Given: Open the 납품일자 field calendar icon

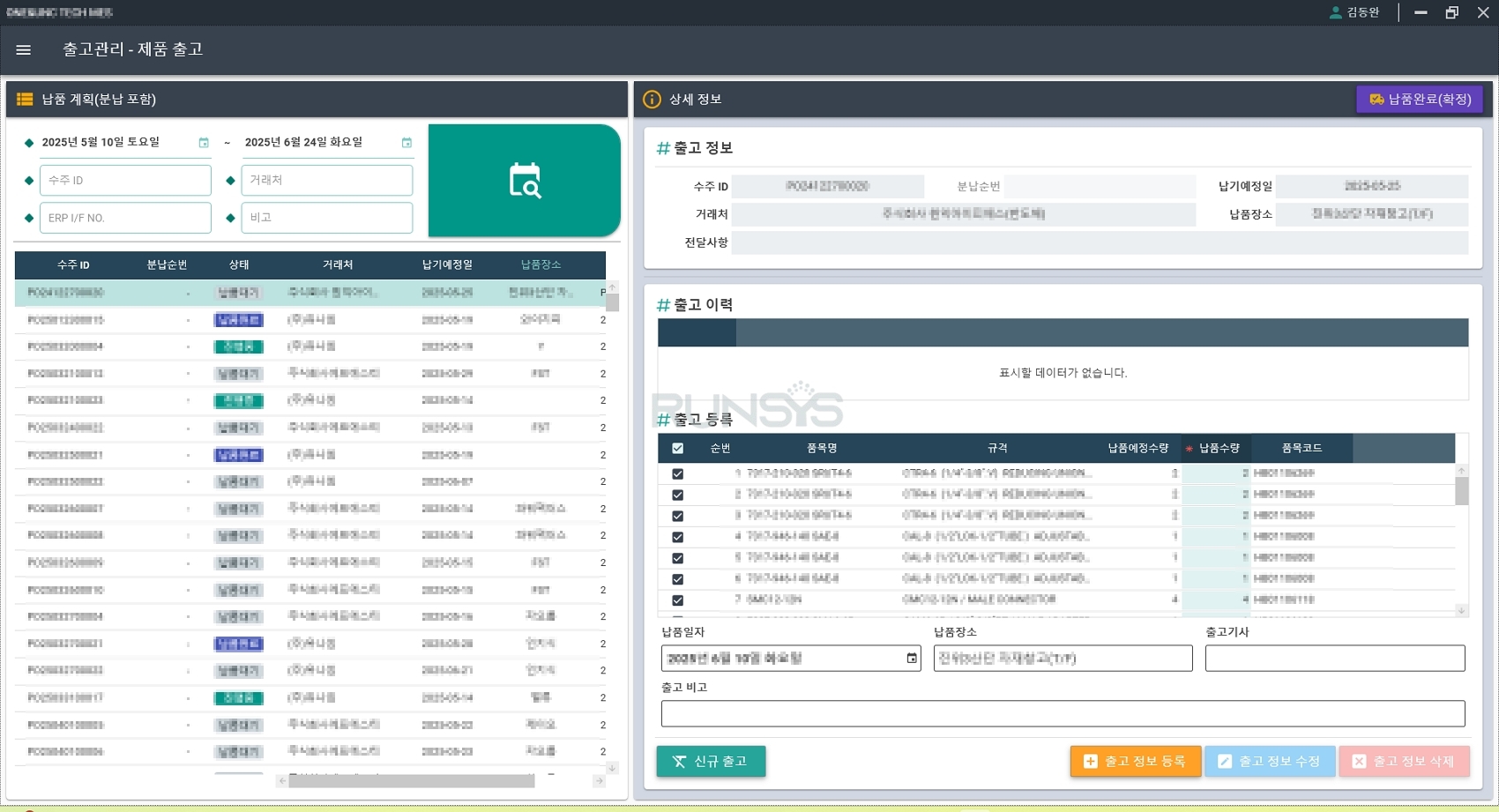Looking at the screenshot, I should pyautogui.click(x=911, y=657).
